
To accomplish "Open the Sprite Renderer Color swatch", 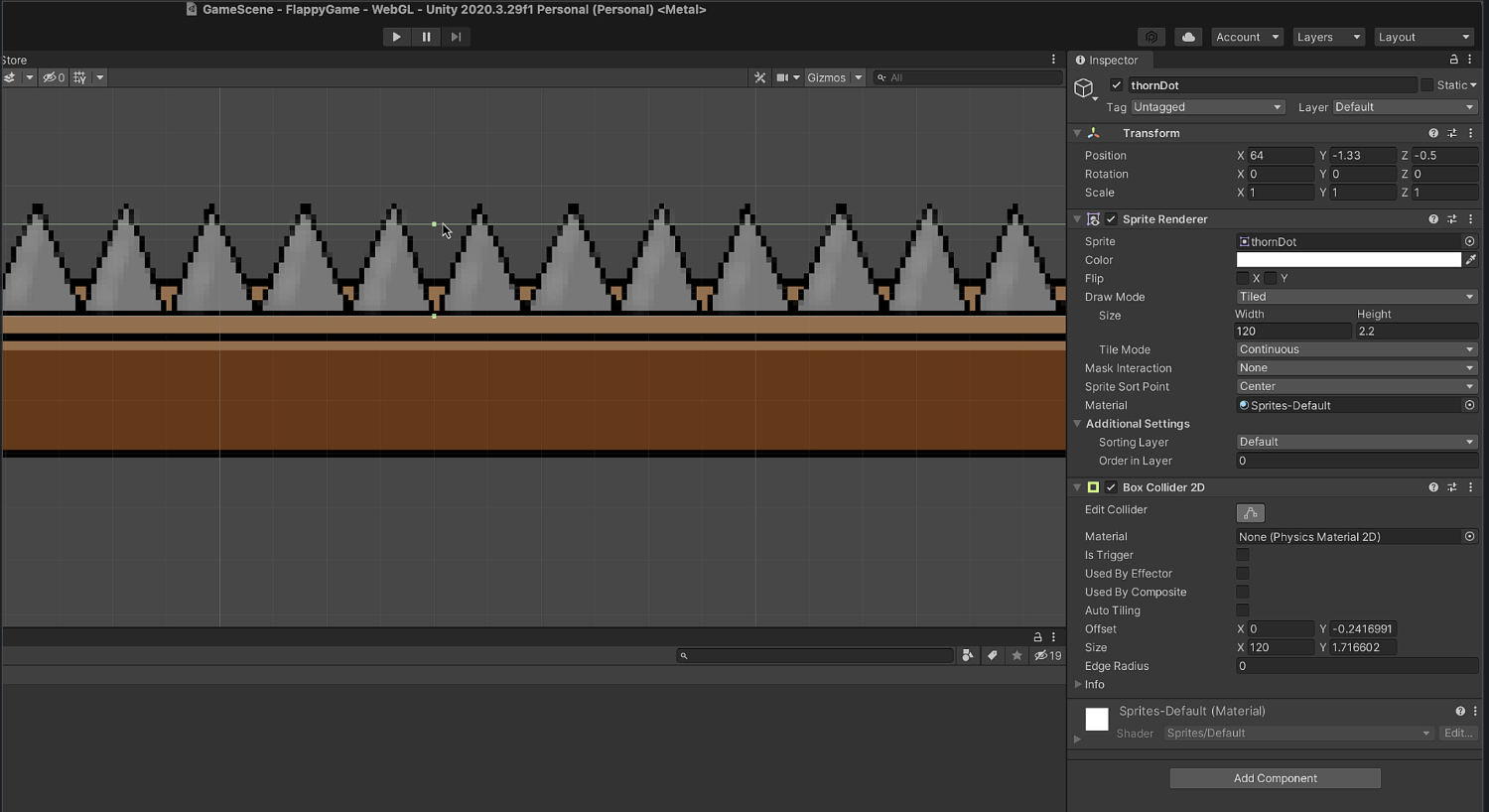I will coord(1348,260).
